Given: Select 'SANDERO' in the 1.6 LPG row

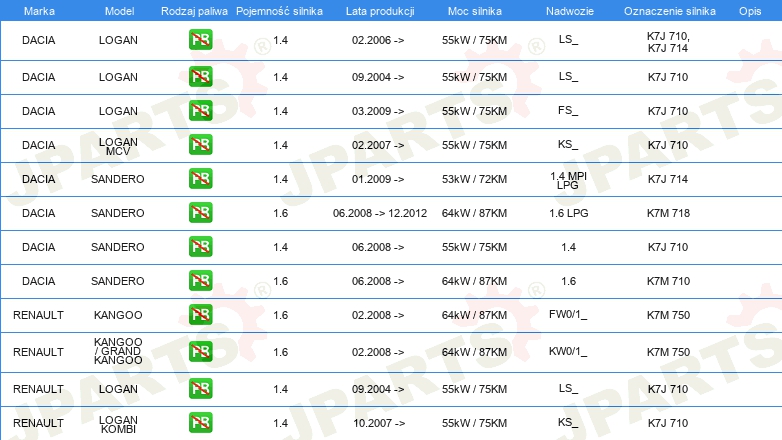Looking at the screenshot, I should [118, 213].
